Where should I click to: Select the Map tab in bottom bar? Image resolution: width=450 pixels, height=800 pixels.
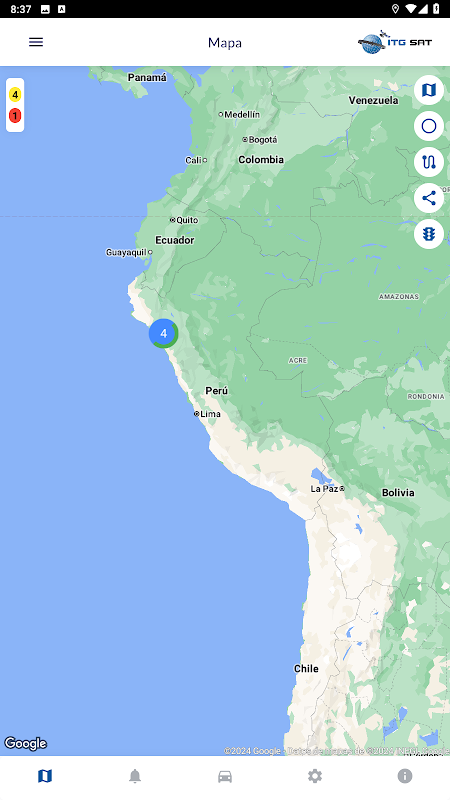(45, 776)
